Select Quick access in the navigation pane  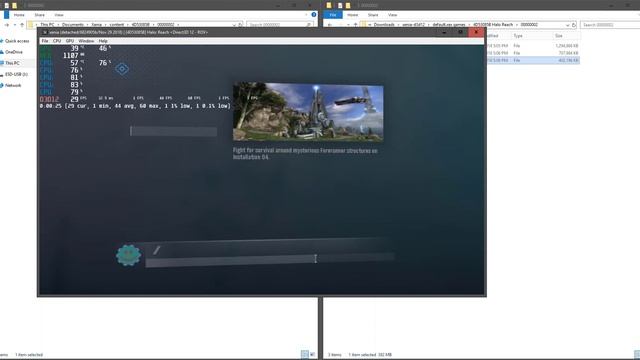coord(17,41)
